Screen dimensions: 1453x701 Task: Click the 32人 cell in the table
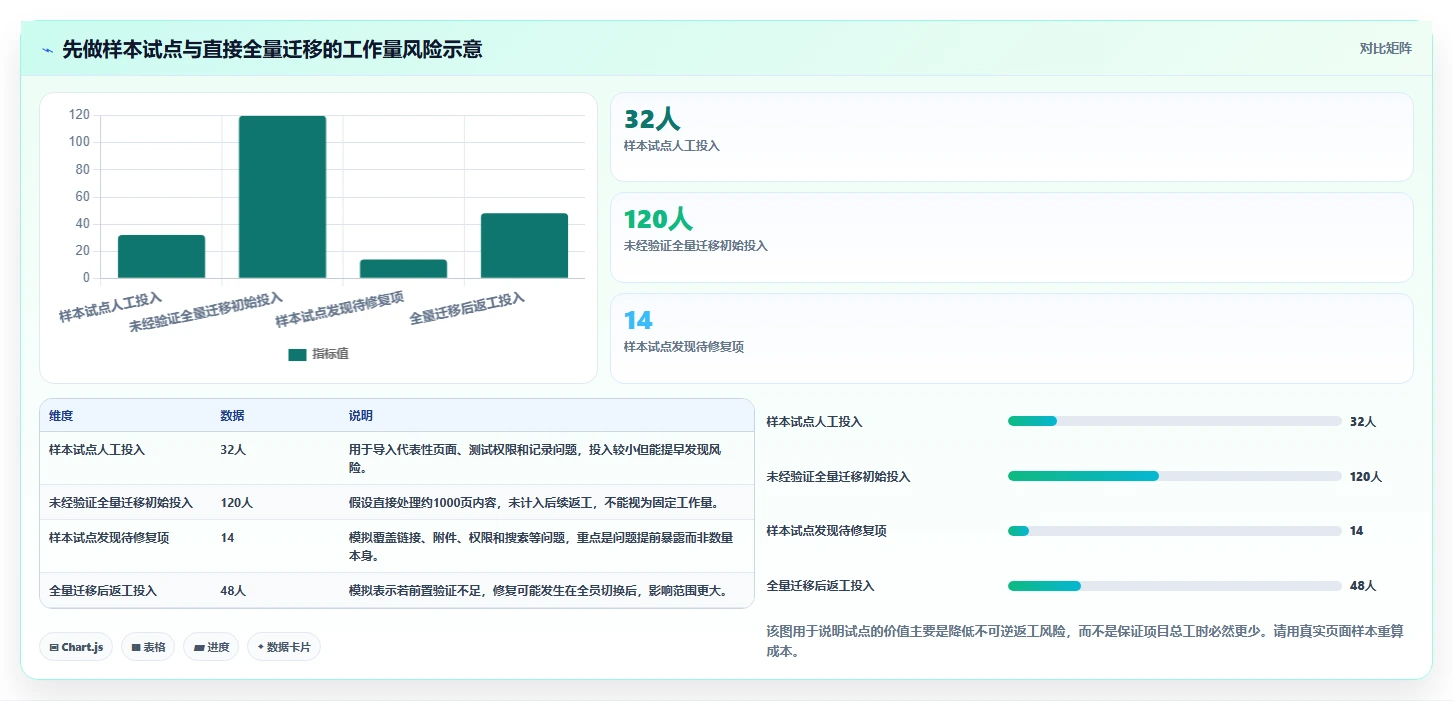pyautogui.click(x=233, y=450)
